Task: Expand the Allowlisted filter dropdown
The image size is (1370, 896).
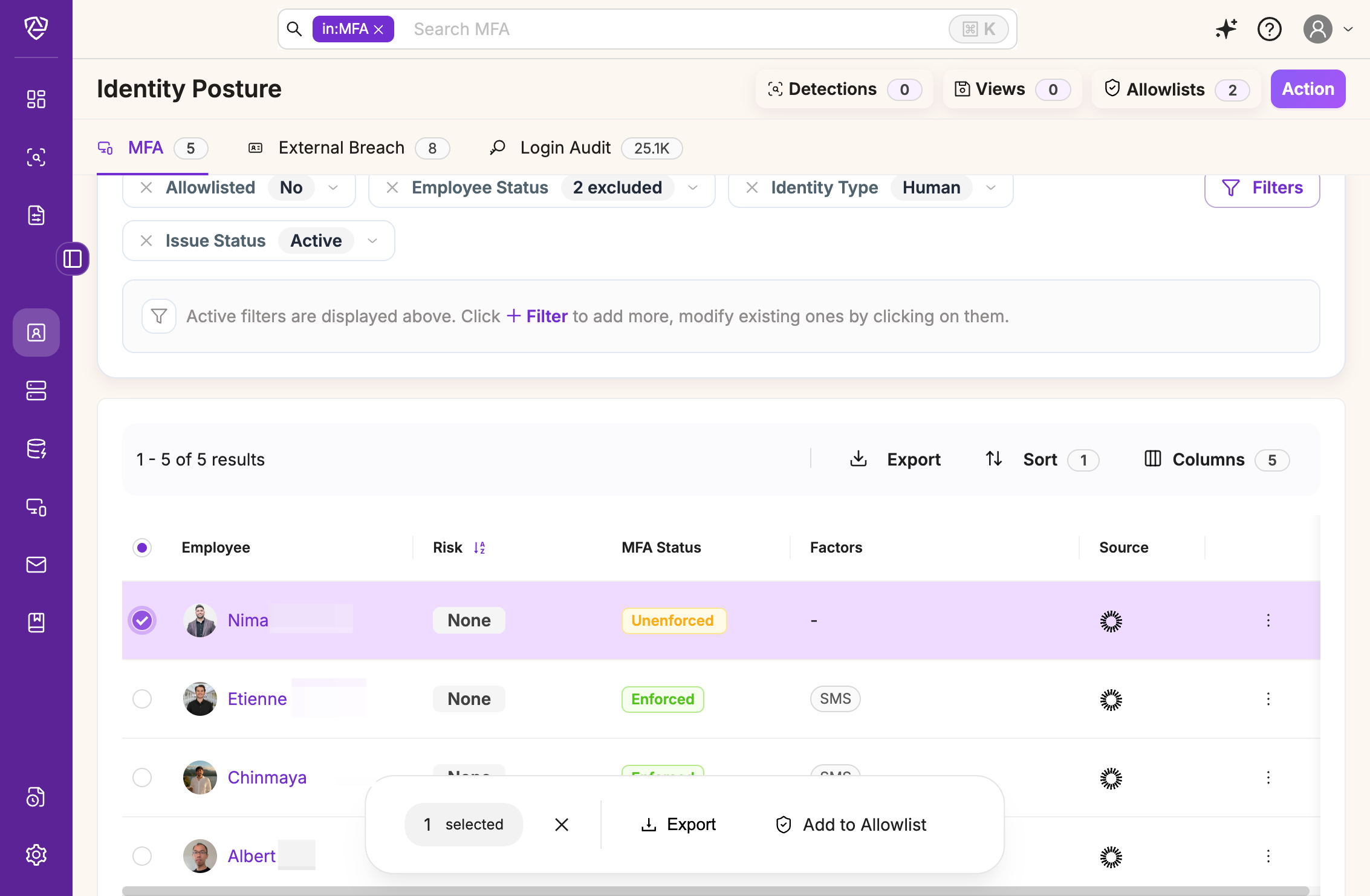Action: tap(333, 187)
